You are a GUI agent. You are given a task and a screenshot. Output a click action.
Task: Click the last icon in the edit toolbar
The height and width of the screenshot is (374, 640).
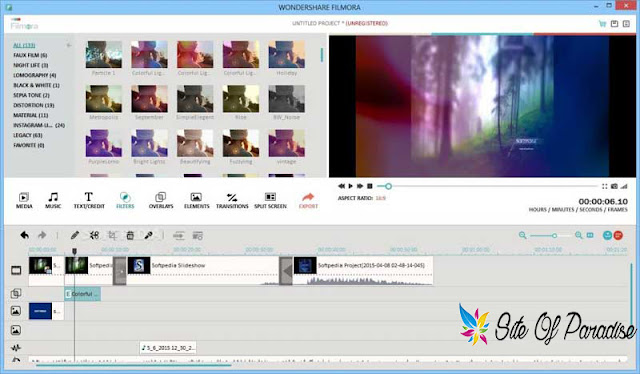tap(198, 236)
